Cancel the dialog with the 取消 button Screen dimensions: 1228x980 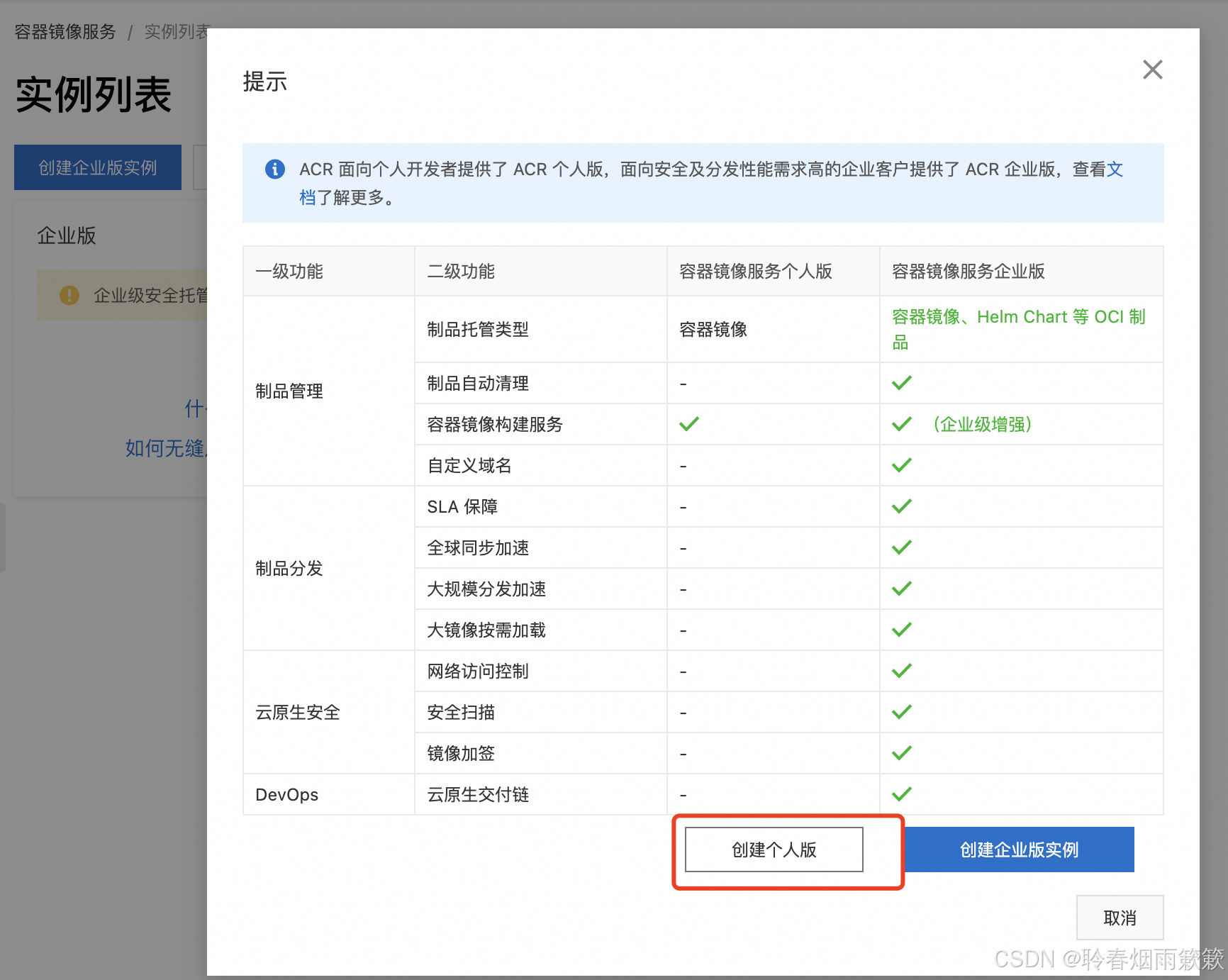point(1120,918)
